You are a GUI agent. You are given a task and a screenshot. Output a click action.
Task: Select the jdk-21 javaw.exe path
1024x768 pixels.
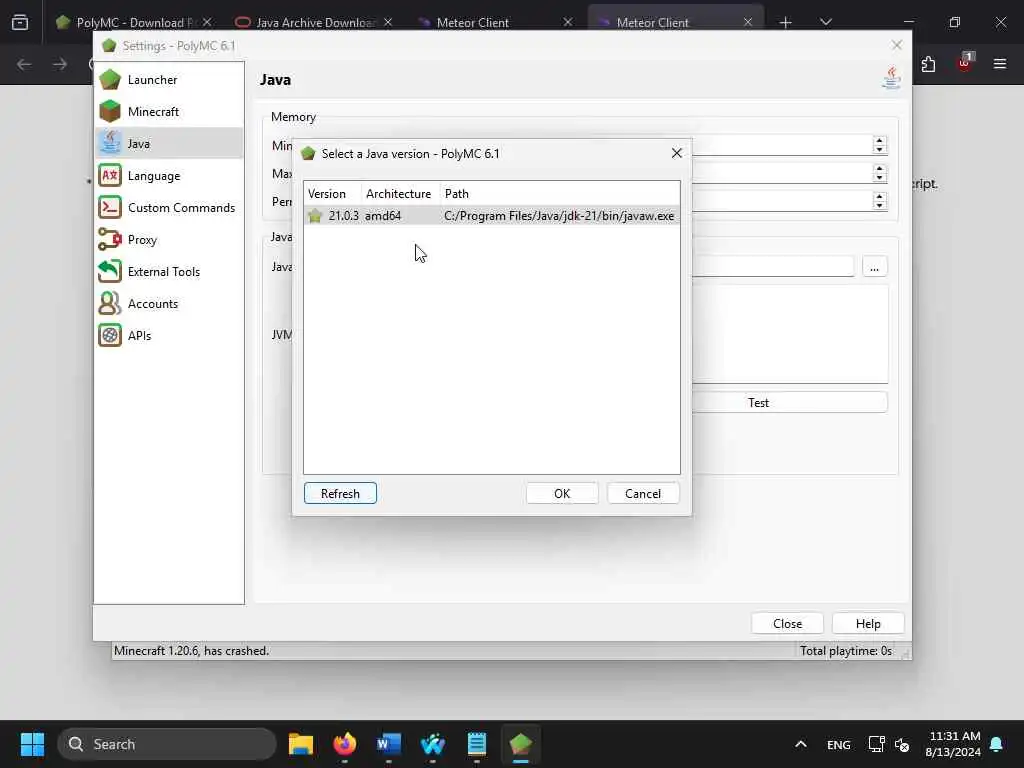559,216
